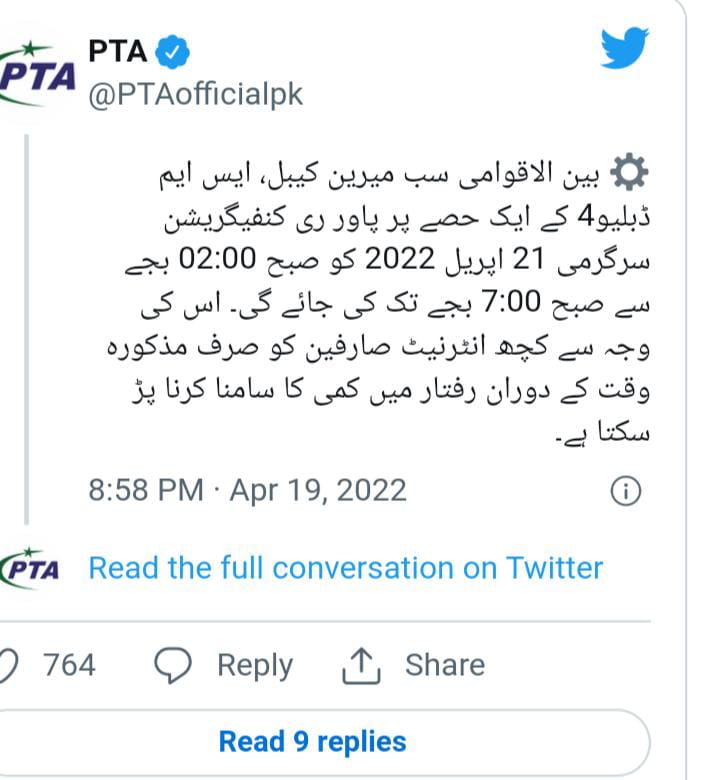Read the full conversation on Twitter

pyautogui.click(x=345, y=568)
